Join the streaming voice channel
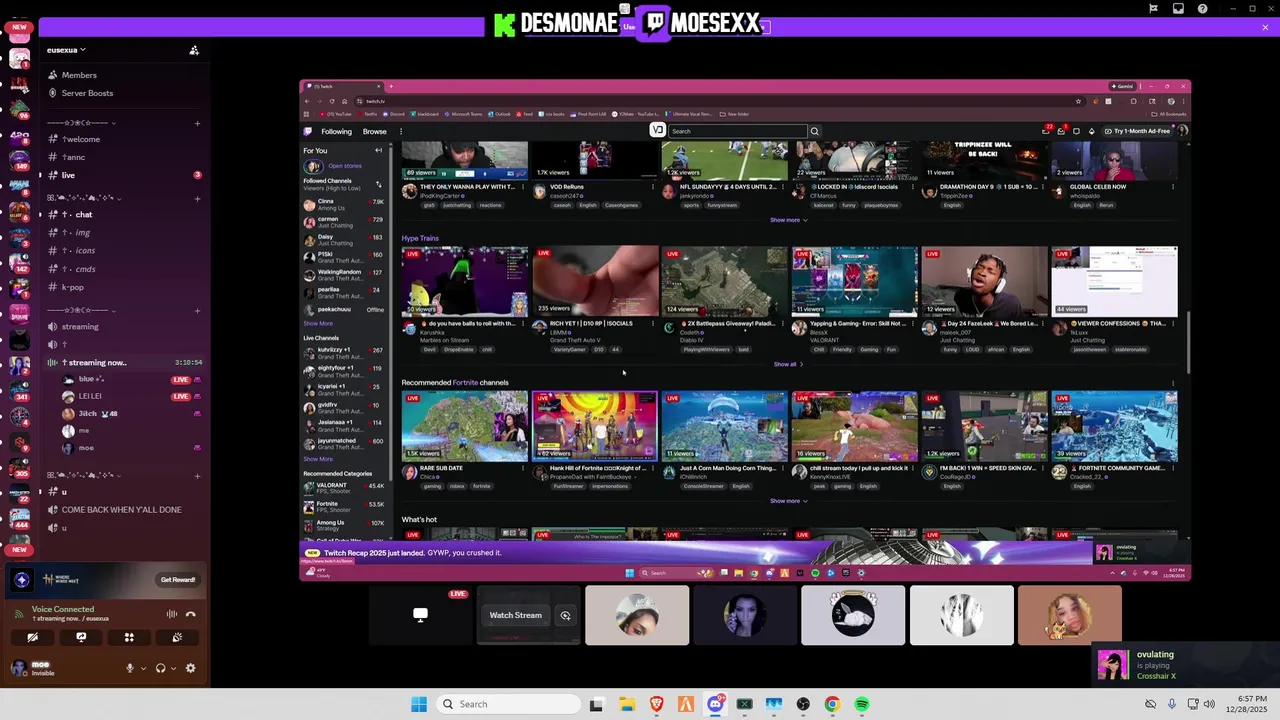The width and height of the screenshot is (1280, 720). 125,326
